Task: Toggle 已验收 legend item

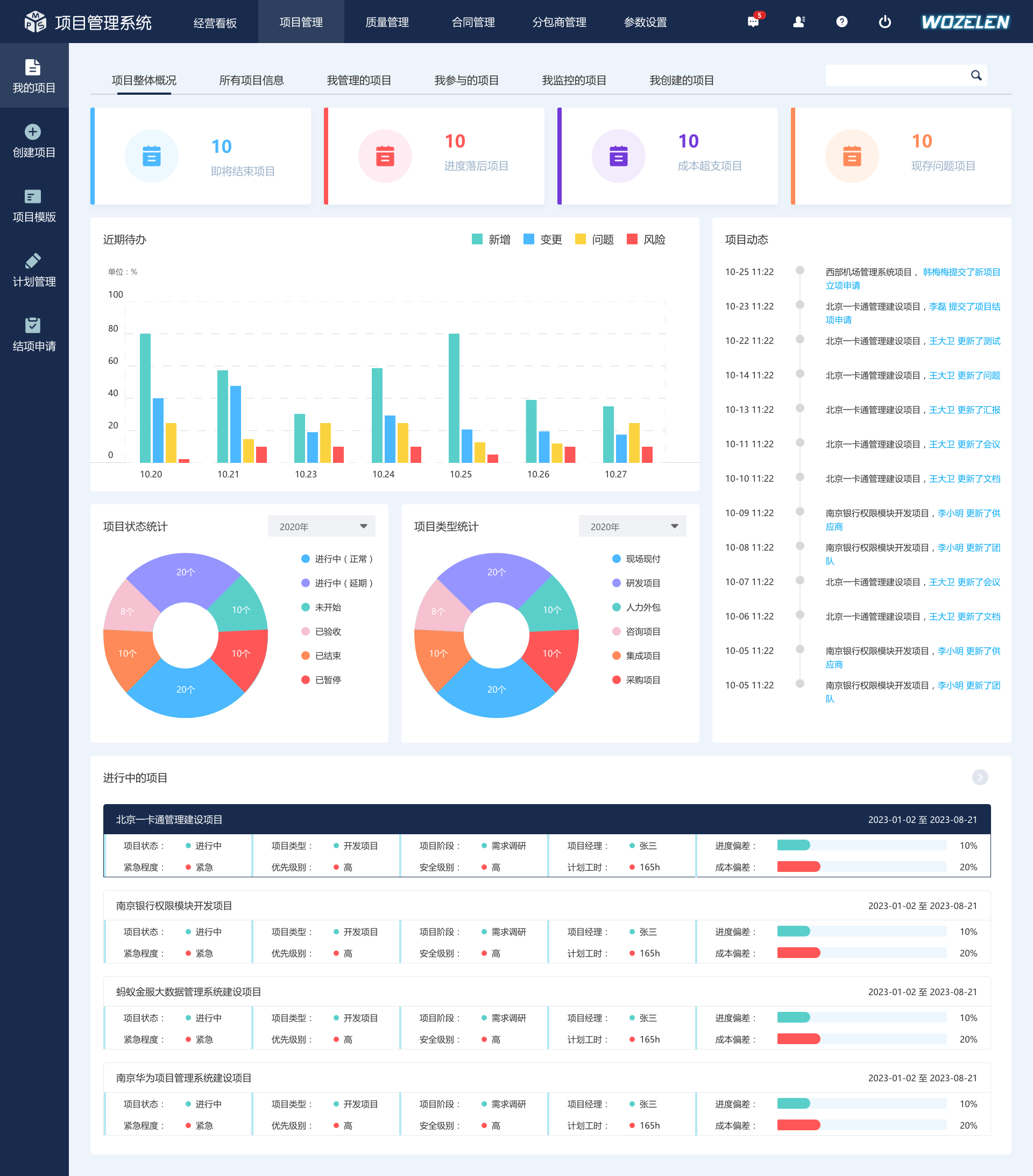Action: point(322,631)
